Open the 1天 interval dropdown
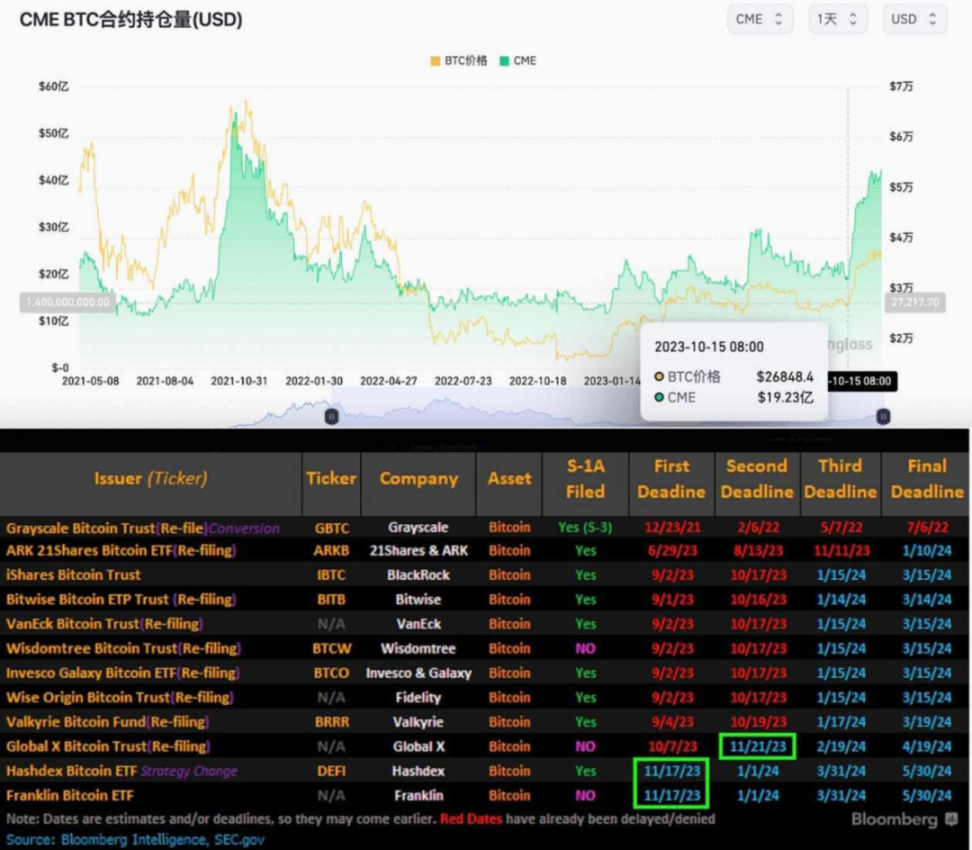 (838, 19)
